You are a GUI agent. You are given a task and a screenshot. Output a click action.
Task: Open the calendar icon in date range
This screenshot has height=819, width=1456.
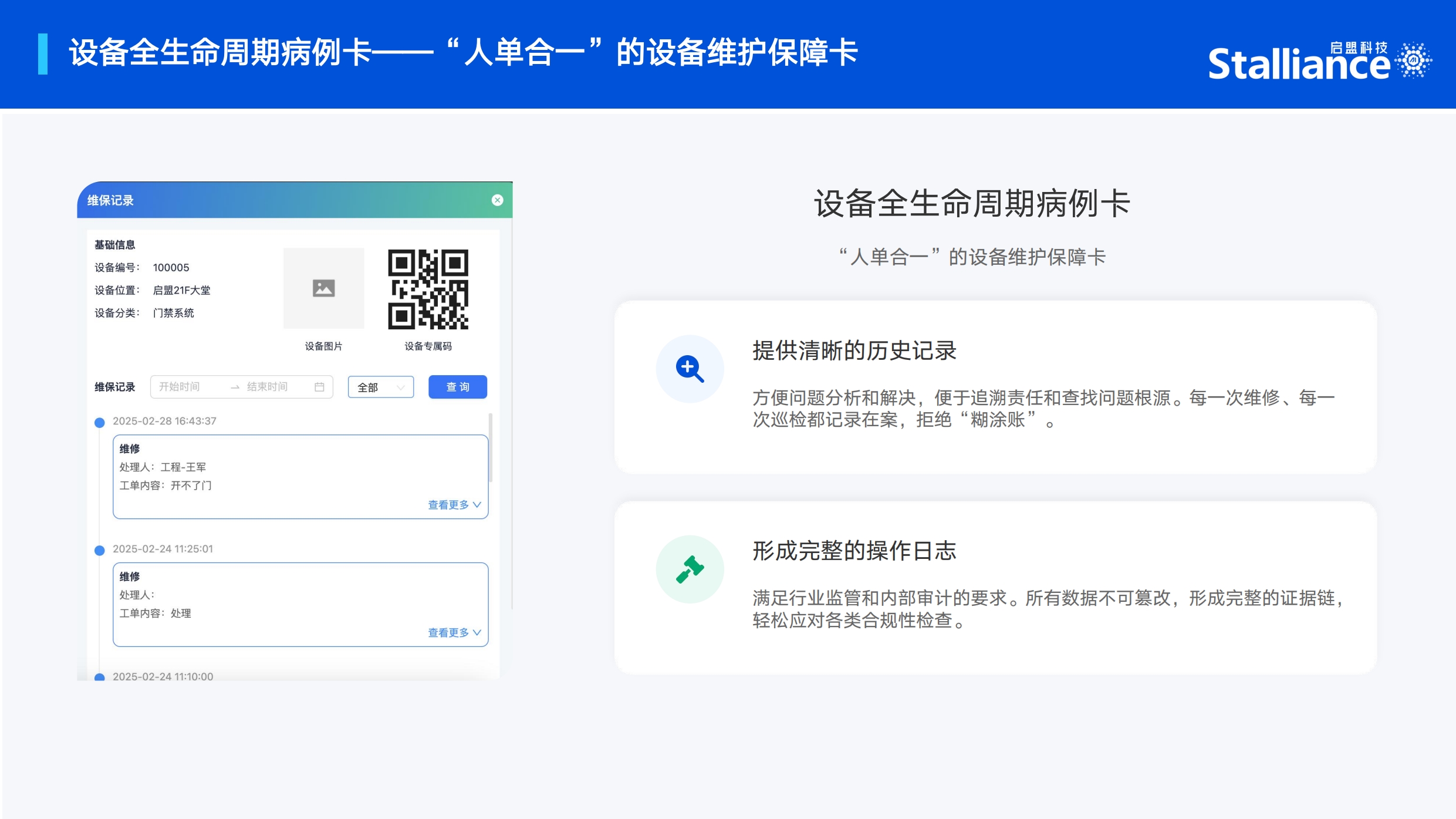coord(319,387)
